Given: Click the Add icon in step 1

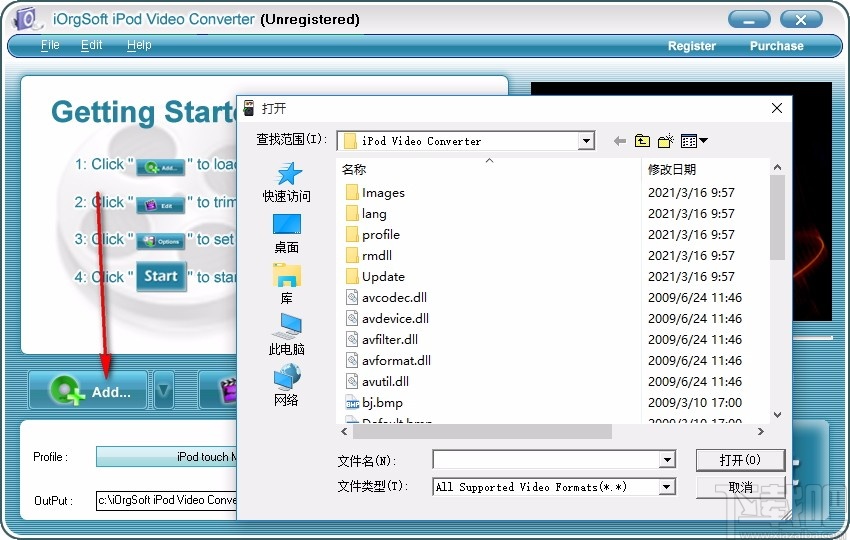Looking at the screenshot, I should point(160,167).
